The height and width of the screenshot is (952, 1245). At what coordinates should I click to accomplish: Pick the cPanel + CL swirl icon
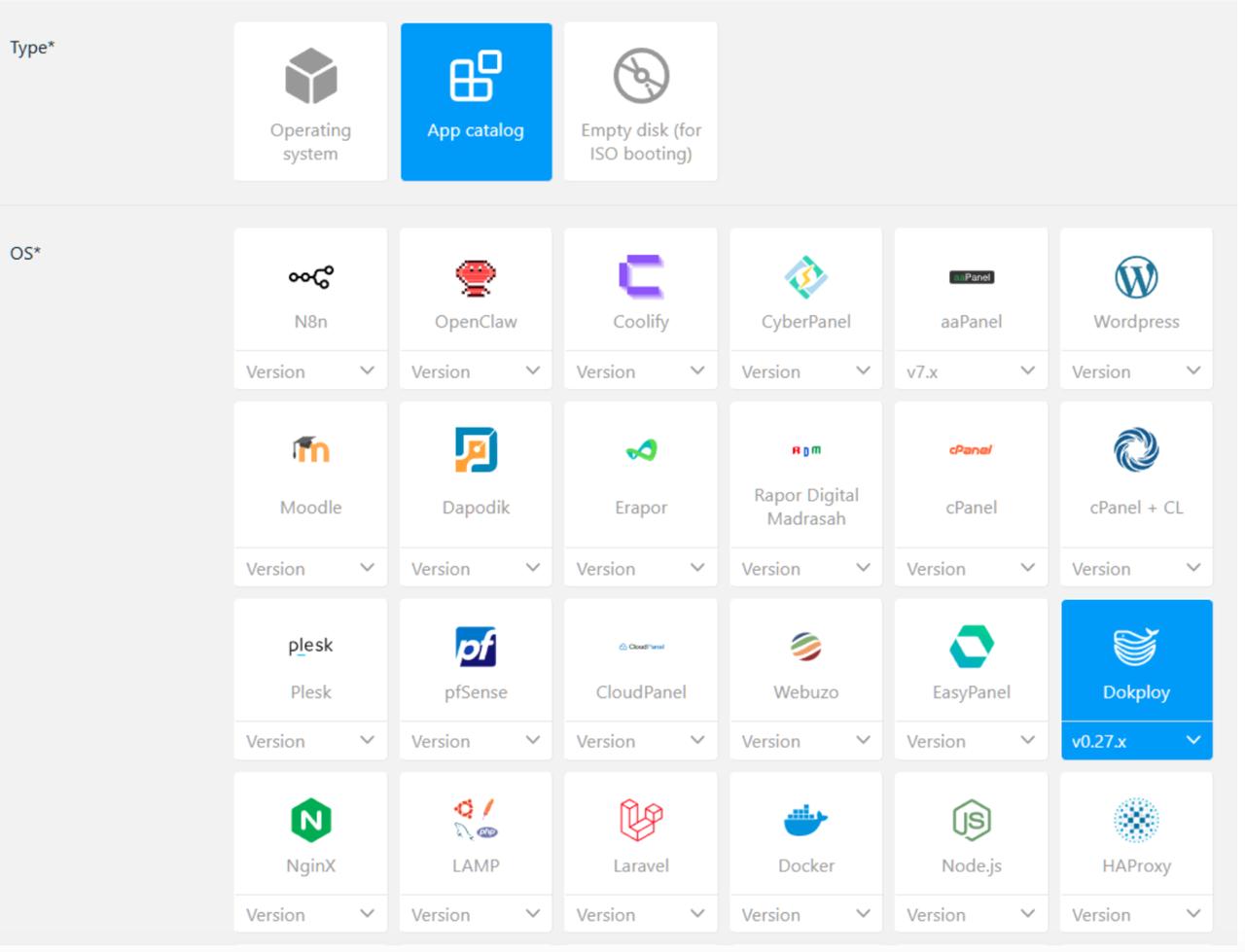(x=1136, y=449)
